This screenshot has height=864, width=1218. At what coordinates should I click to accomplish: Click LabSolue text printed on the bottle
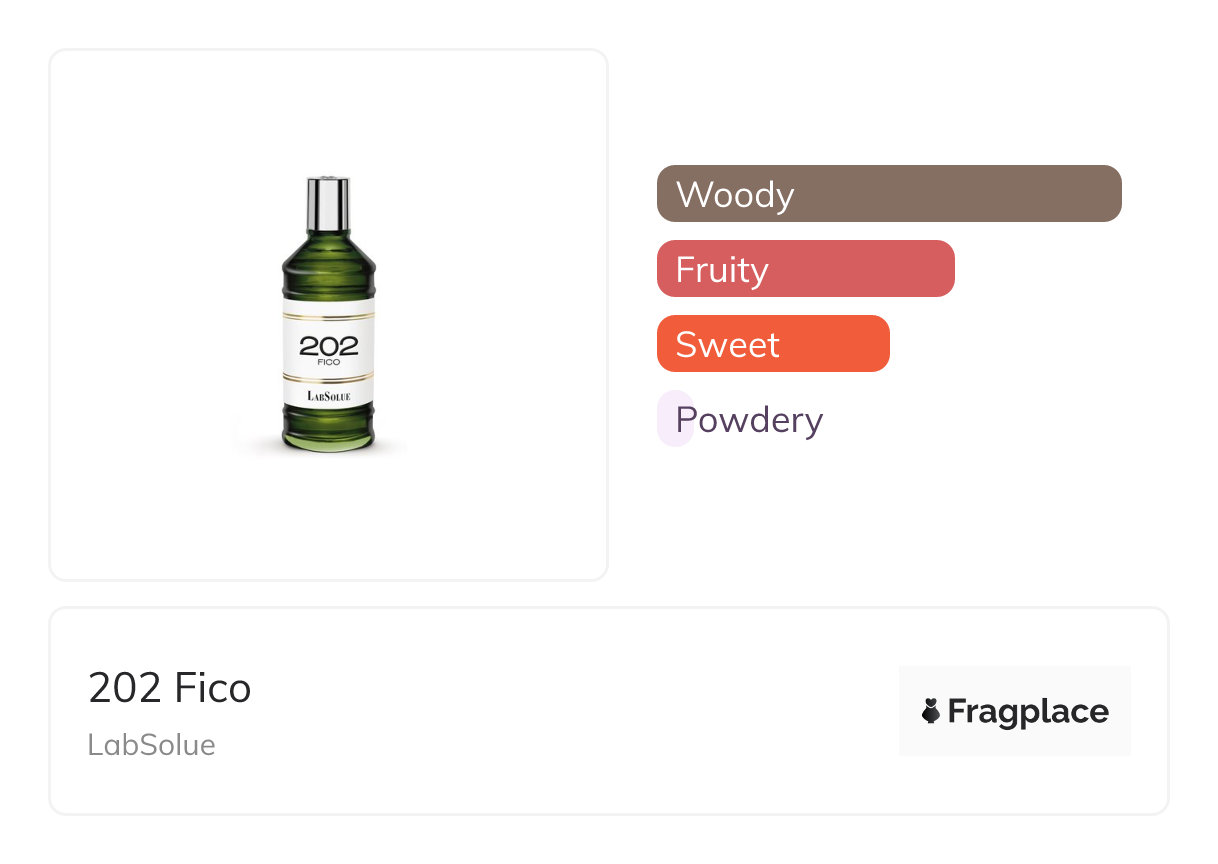pos(328,397)
